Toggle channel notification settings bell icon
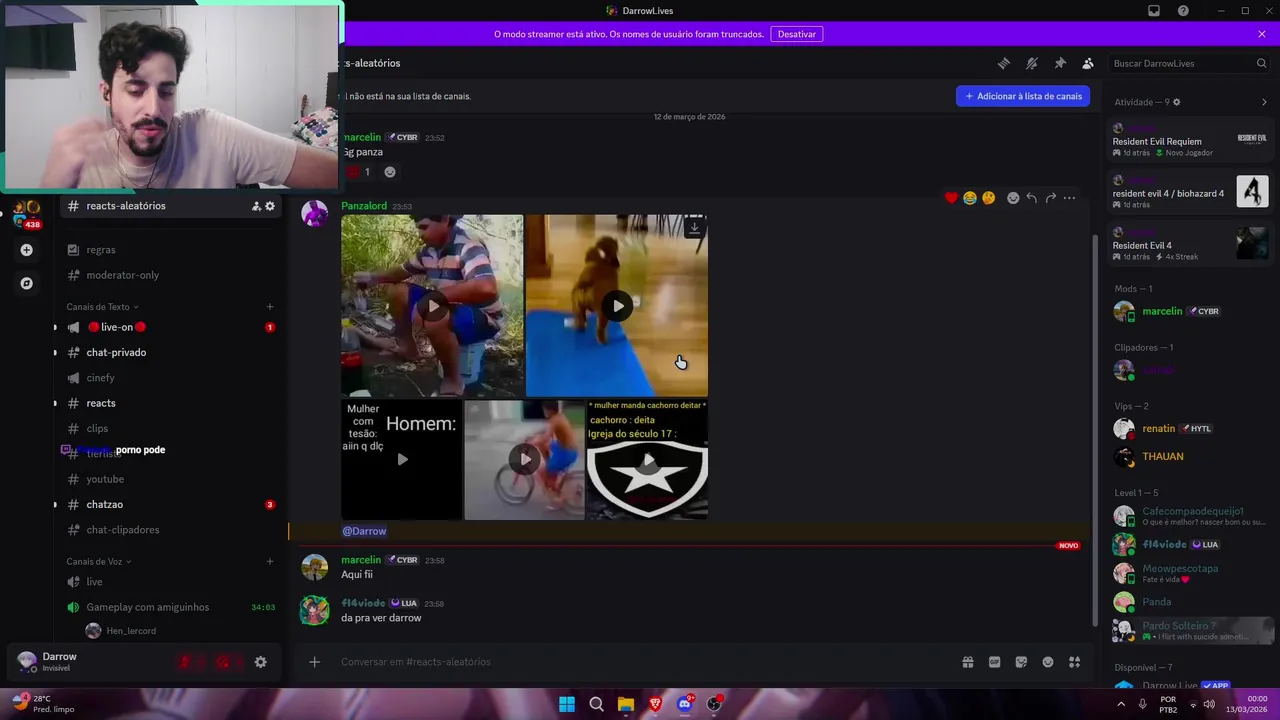This screenshot has height=720, width=1280. coord(1032,63)
